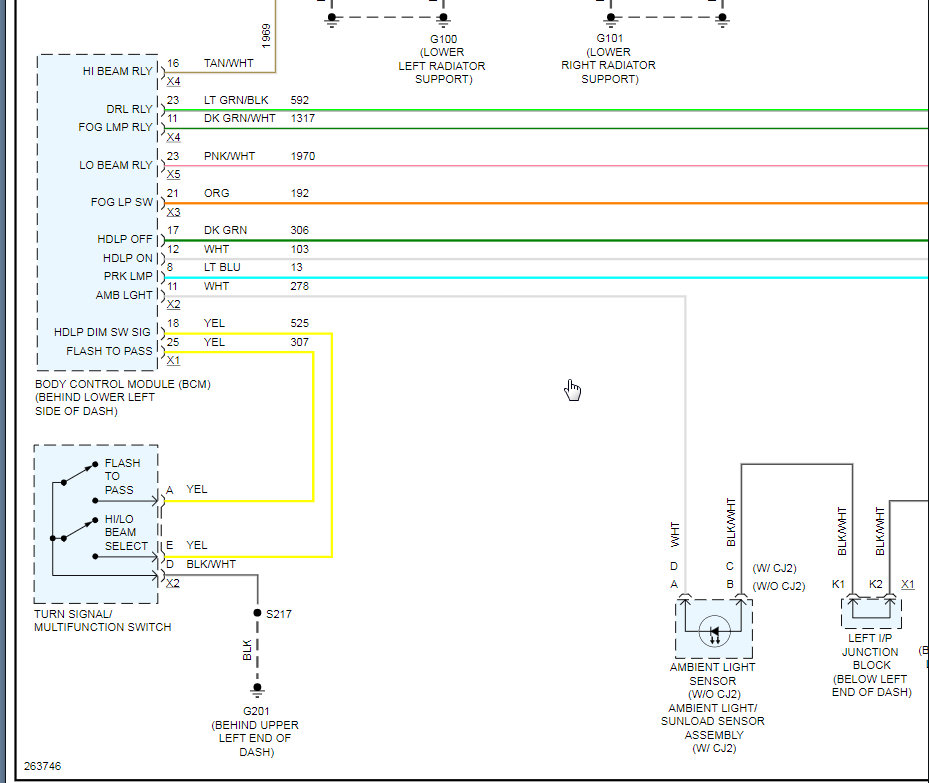Click circuit number 306

pos(300,230)
